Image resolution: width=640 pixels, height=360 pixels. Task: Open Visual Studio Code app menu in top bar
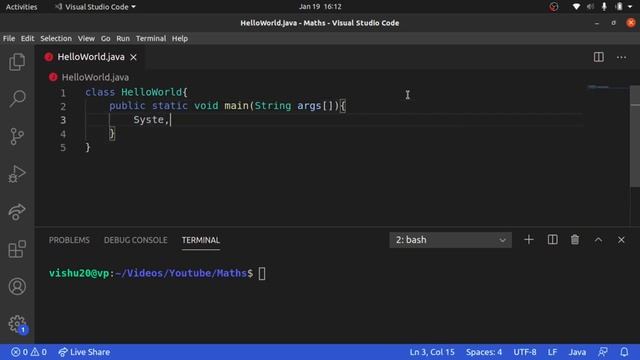pos(95,7)
